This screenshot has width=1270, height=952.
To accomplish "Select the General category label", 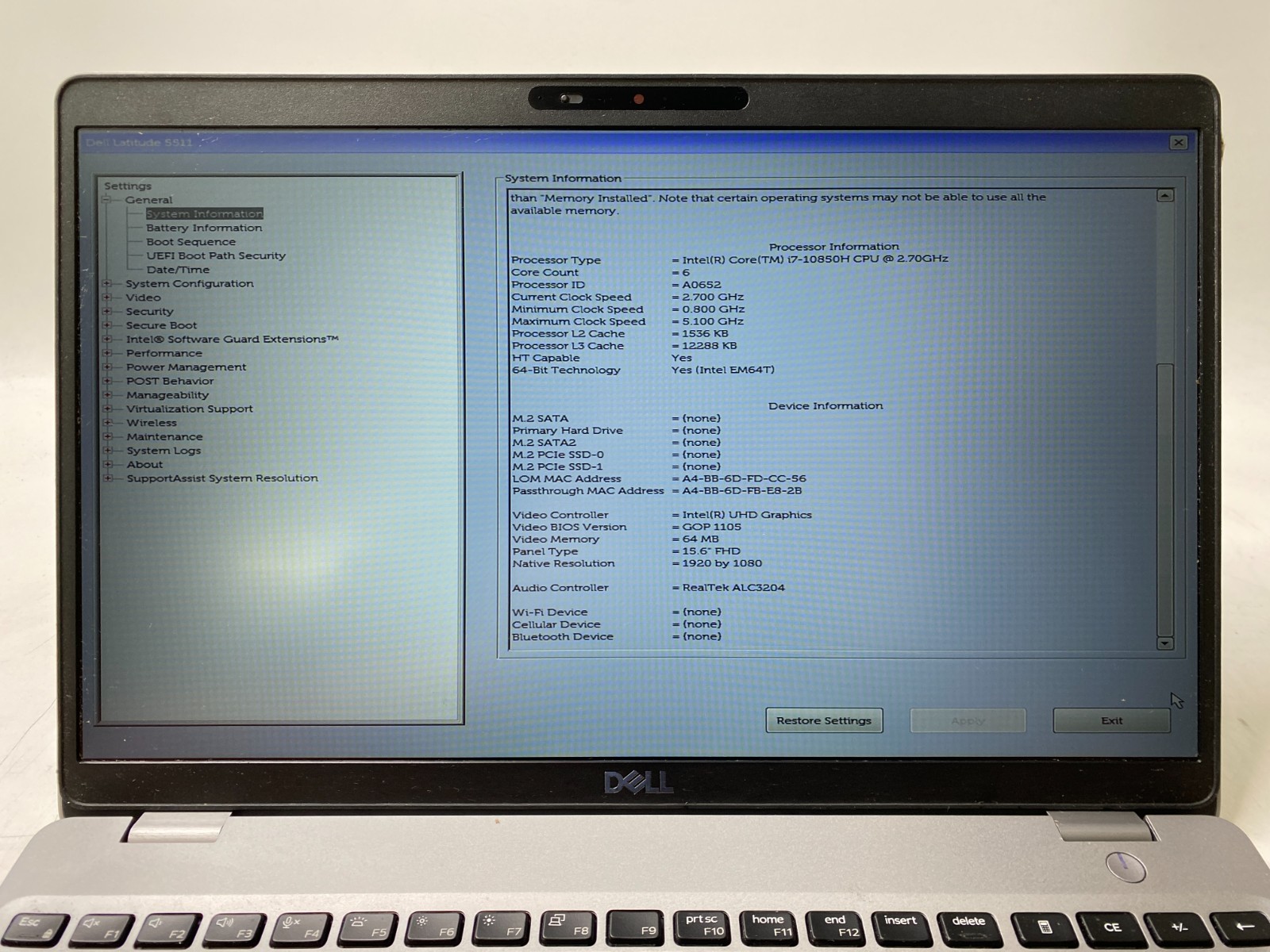I will [148, 200].
